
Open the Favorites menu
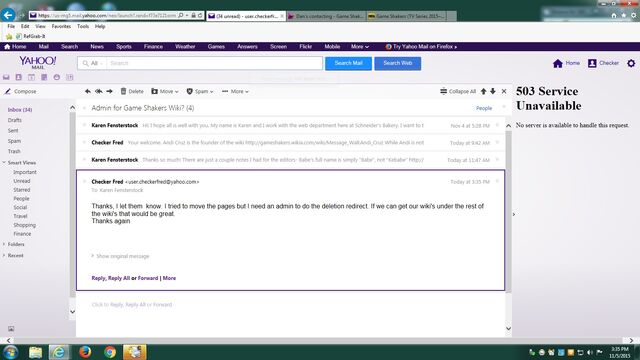pos(61,26)
